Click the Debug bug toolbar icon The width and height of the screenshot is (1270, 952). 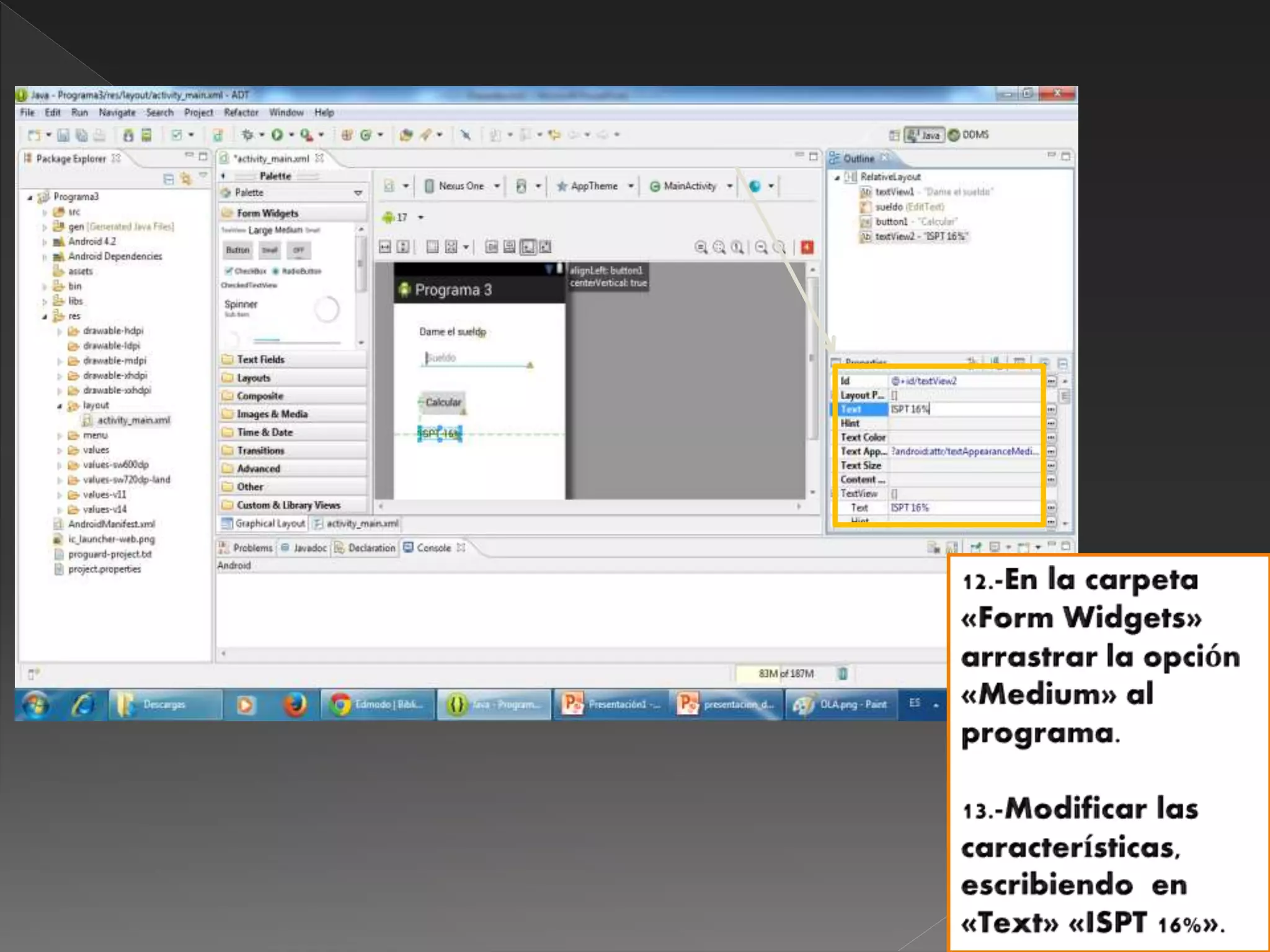(247, 134)
